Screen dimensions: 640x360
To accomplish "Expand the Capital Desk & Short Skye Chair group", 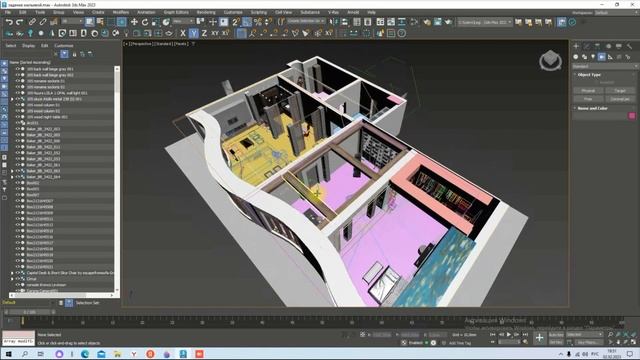I will 12,273.
